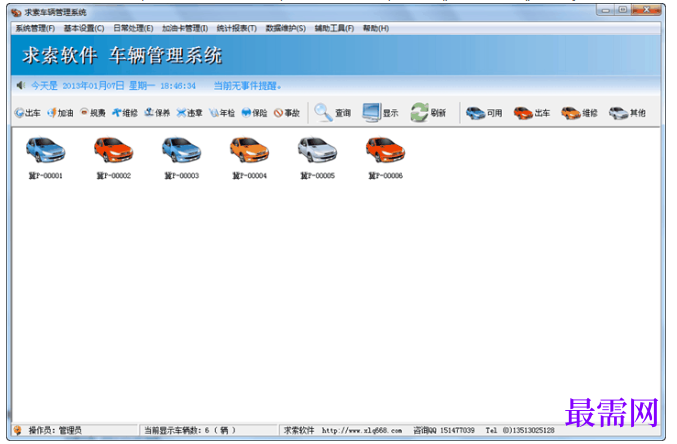677x444 pixels.
Task: Open the 日常处理(E) menu
Action: [133, 29]
